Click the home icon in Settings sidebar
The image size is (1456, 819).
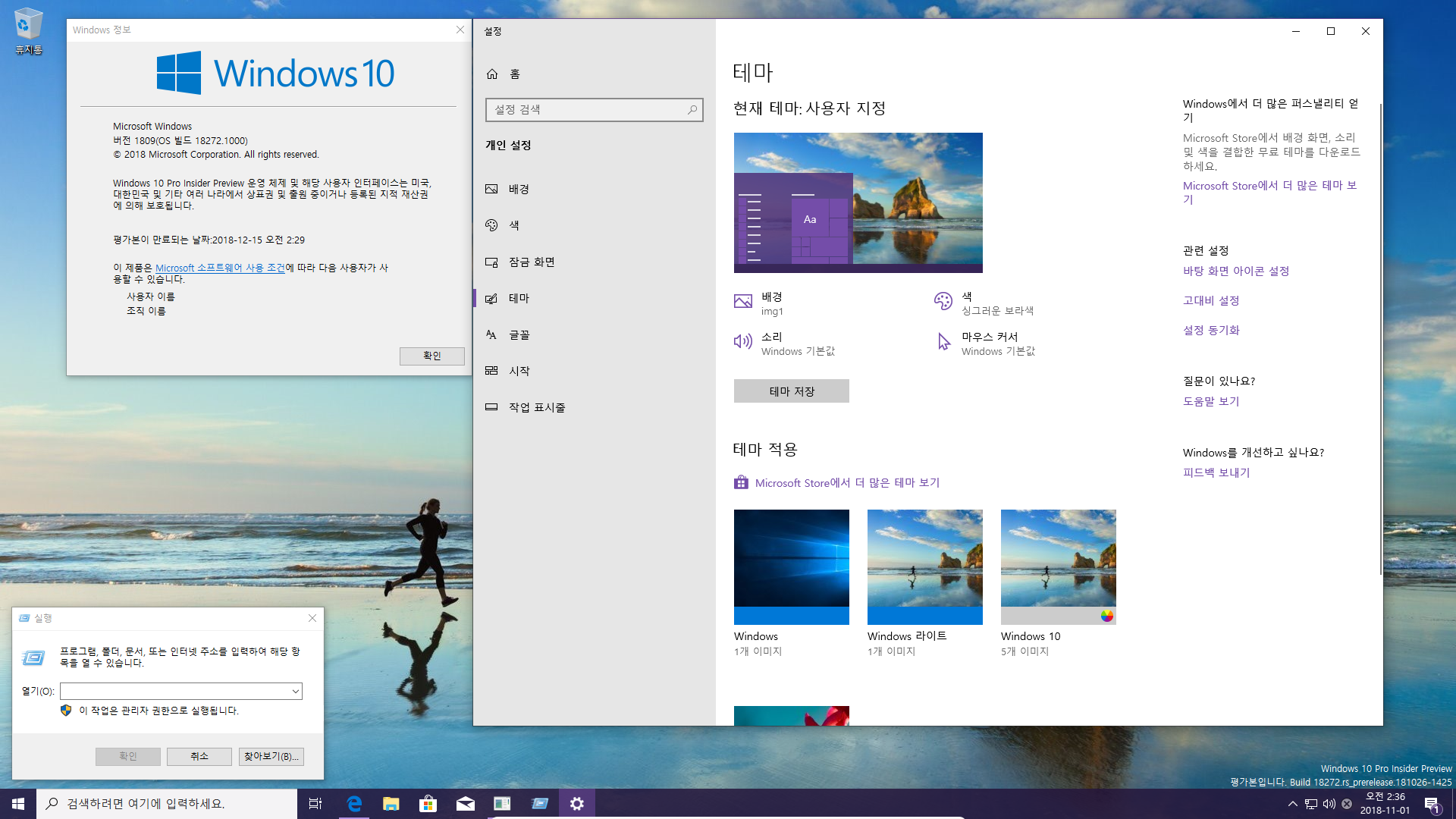[492, 74]
